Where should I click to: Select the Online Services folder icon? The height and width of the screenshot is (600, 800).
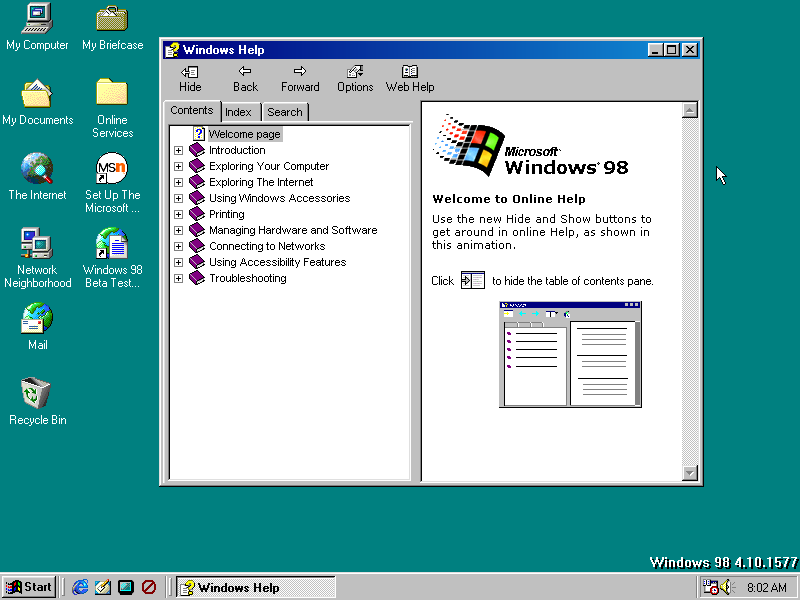click(x=113, y=108)
